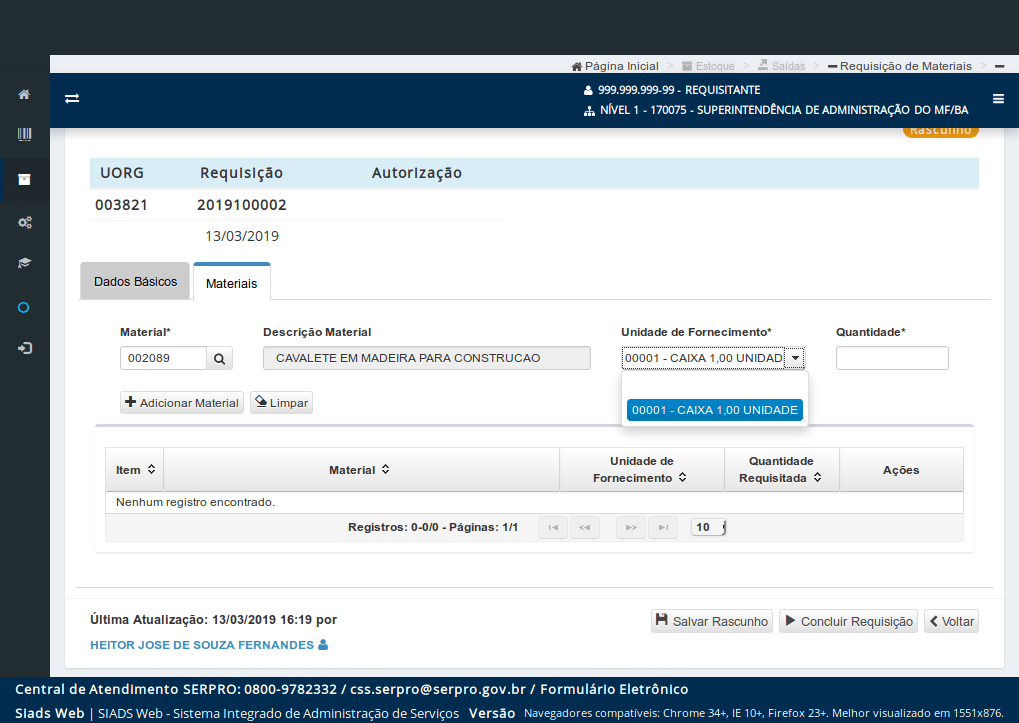Click the Quantidade input field

[x=892, y=359]
